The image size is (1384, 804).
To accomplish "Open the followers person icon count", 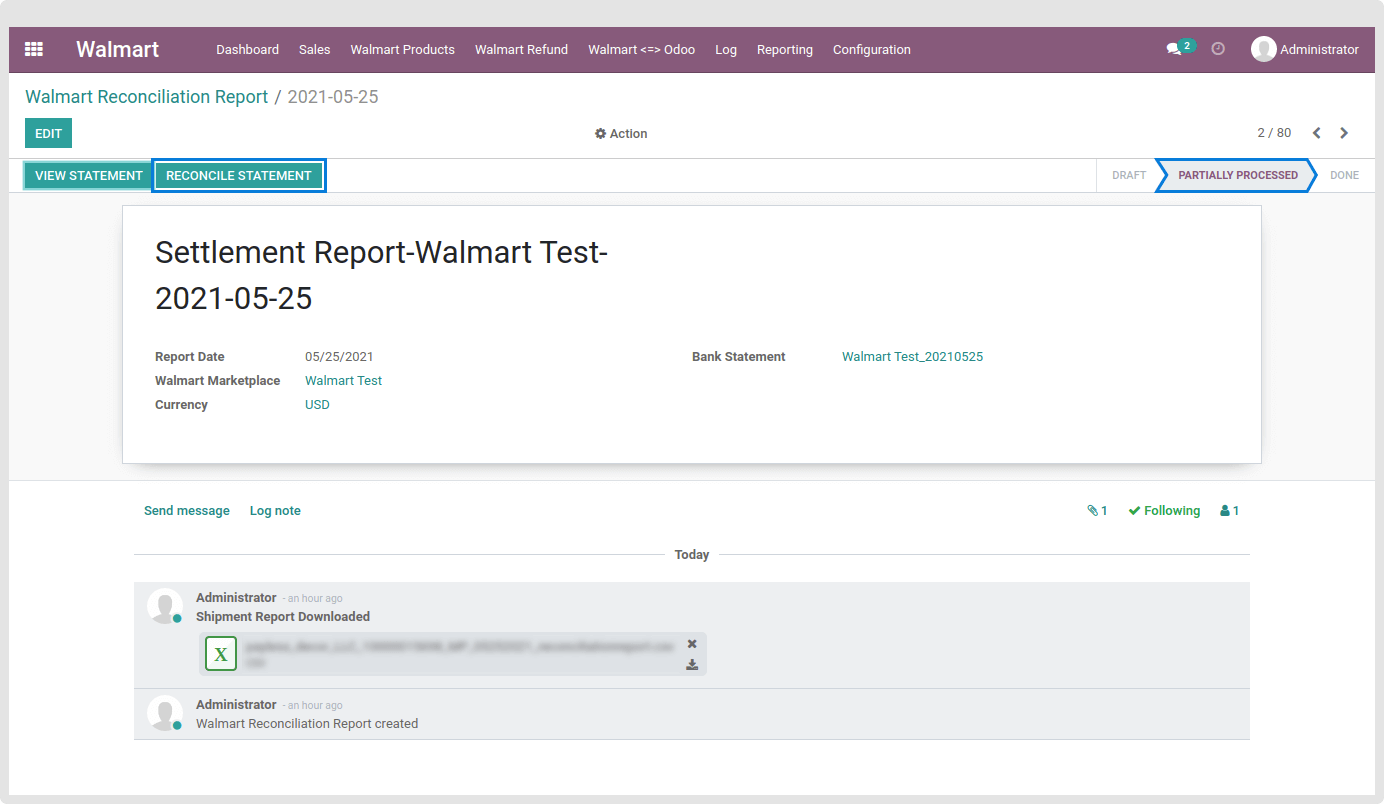I will coord(1229,511).
